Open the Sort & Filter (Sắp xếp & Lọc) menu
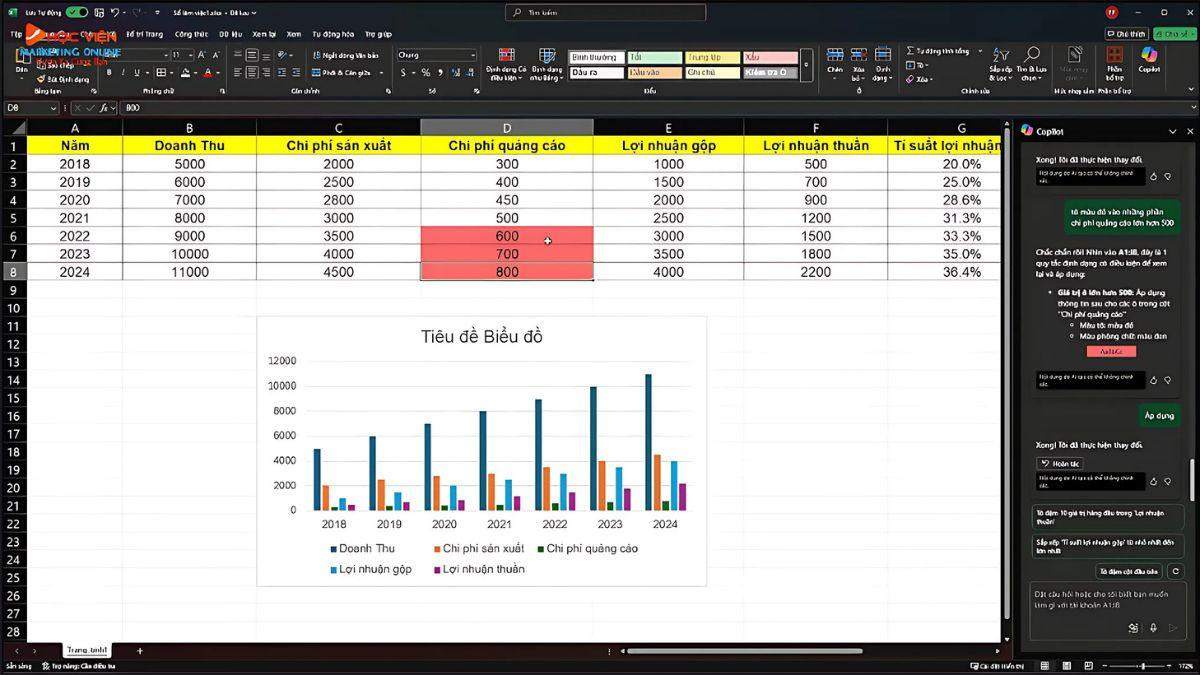 1000,64
